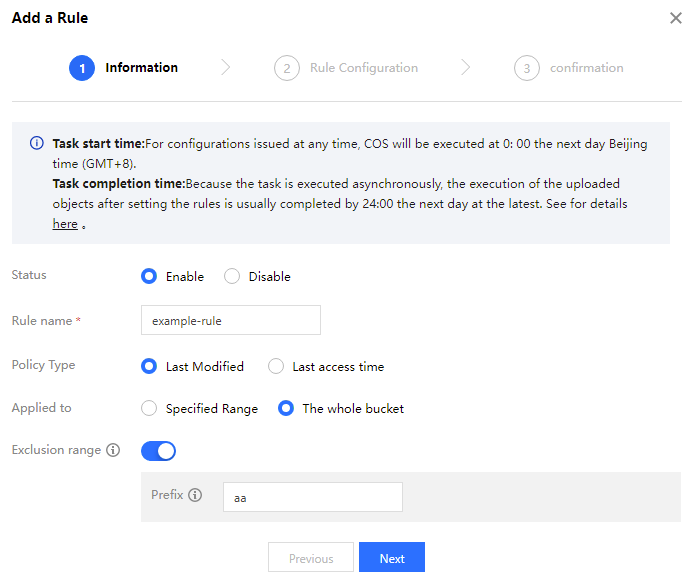Choose Last Modified policy type
The height and width of the screenshot is (584, 694).
[x=149, y=366]
